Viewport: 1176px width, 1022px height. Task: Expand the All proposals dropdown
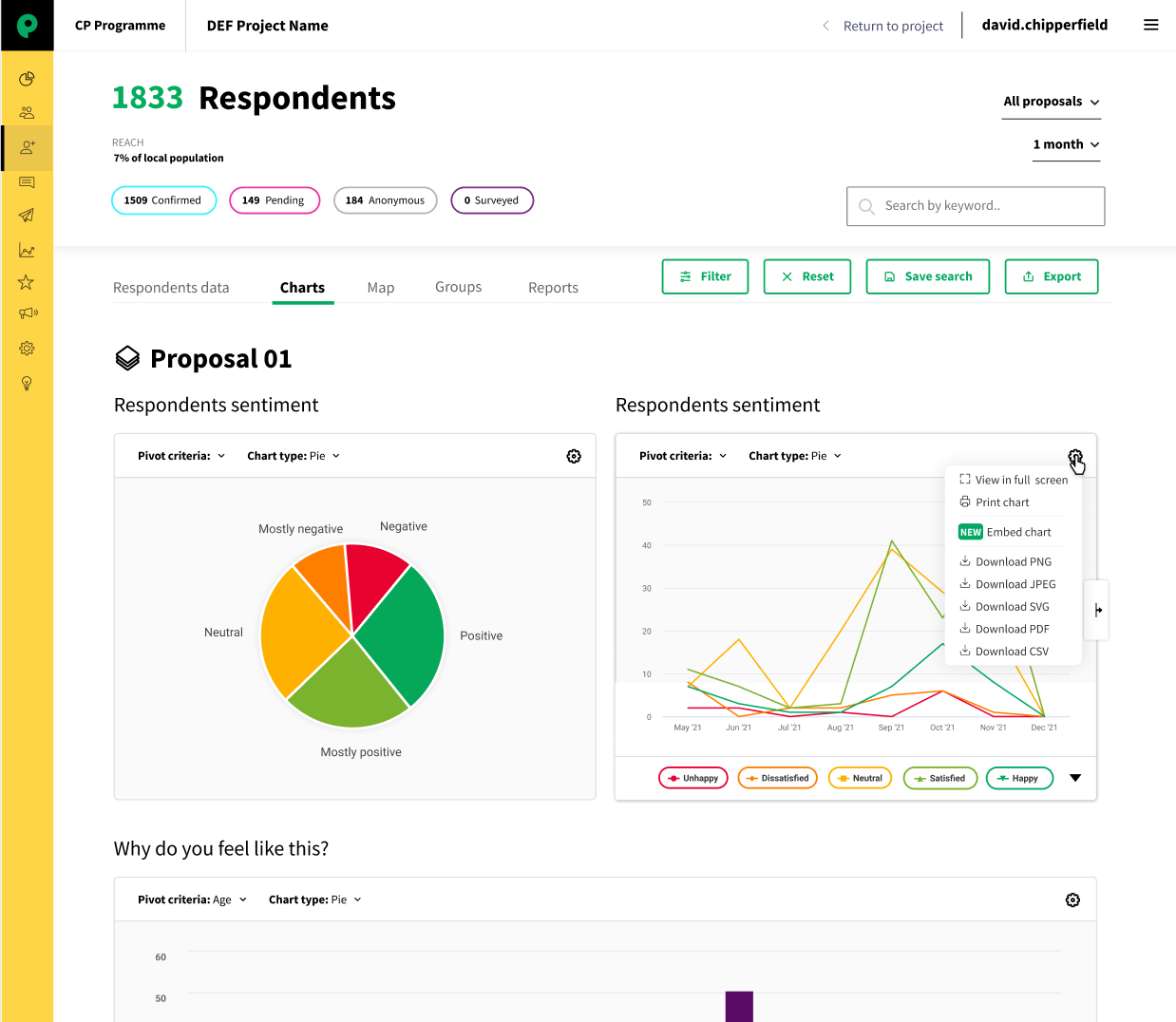pyautogui.click(x=1052, y=102)
